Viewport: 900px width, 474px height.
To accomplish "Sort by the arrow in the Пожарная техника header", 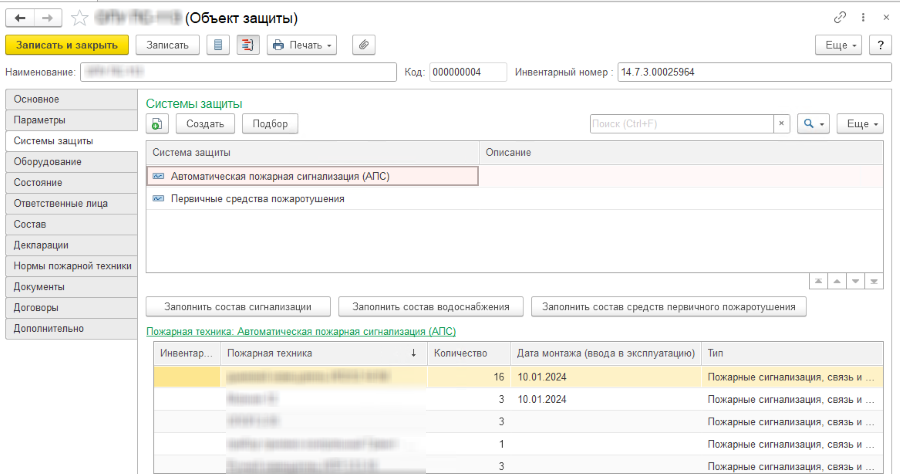I will 413,353.
